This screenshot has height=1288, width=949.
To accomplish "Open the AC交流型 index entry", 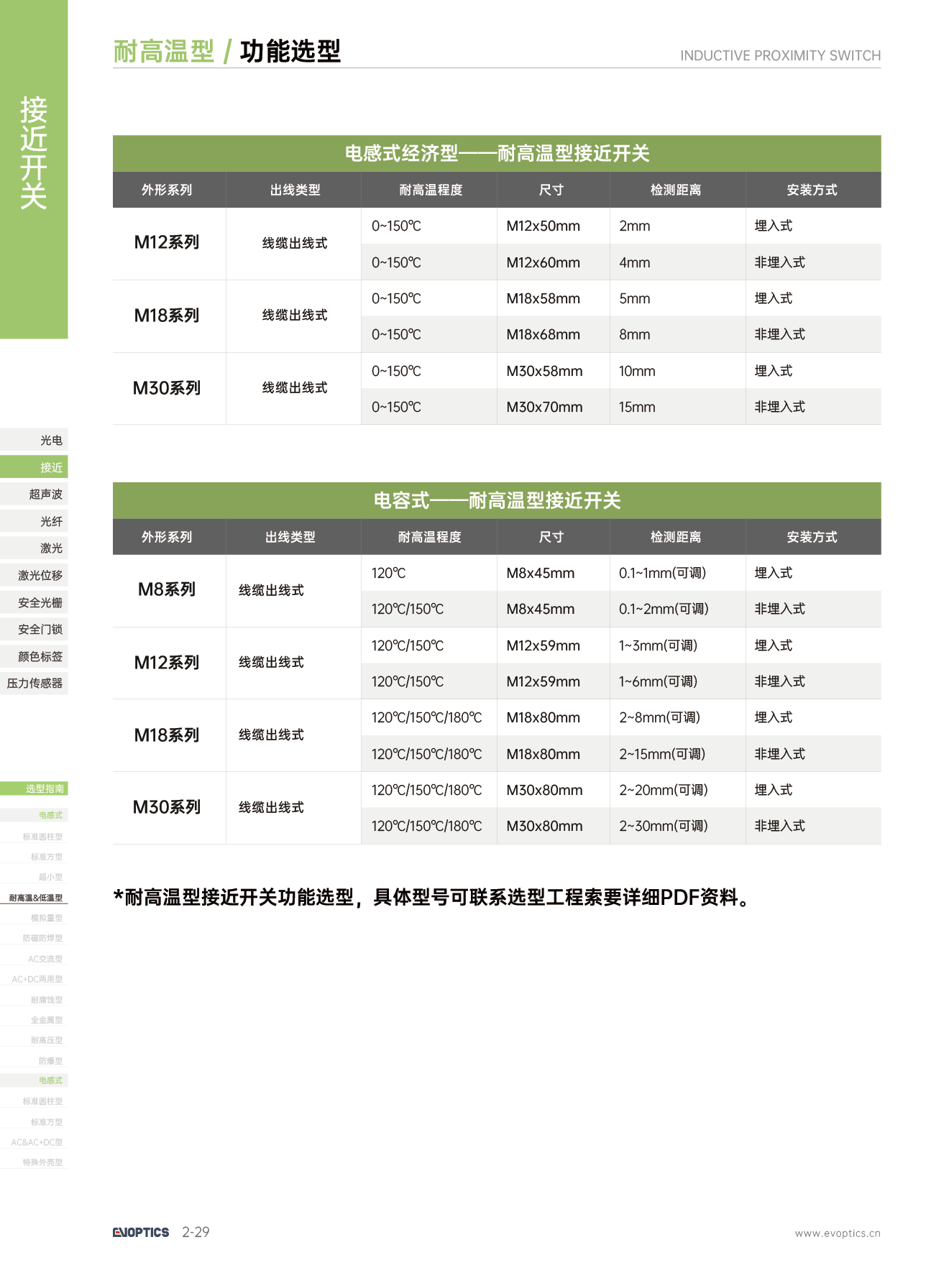I will (x=45, y=959).
